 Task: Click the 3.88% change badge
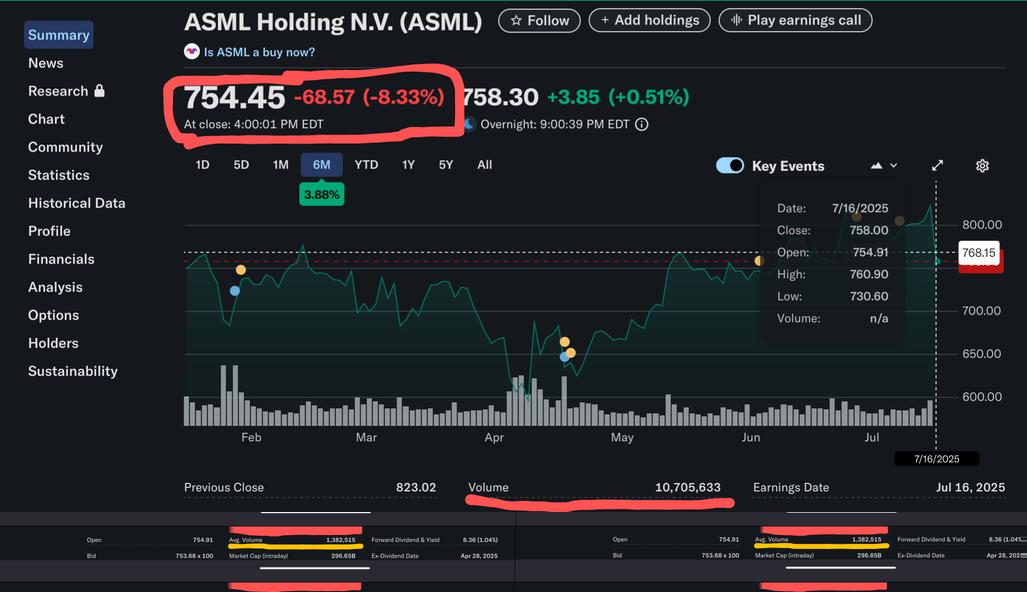(x=322, y=194)
